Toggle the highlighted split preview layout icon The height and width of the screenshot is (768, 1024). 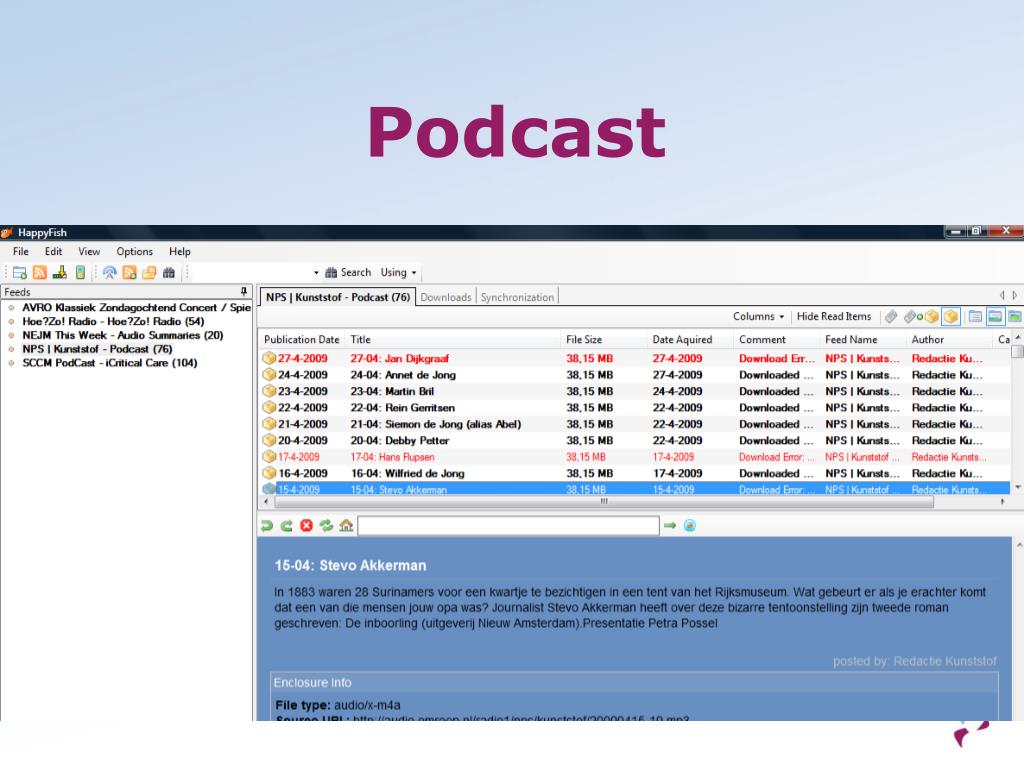[x=995, y=317]
